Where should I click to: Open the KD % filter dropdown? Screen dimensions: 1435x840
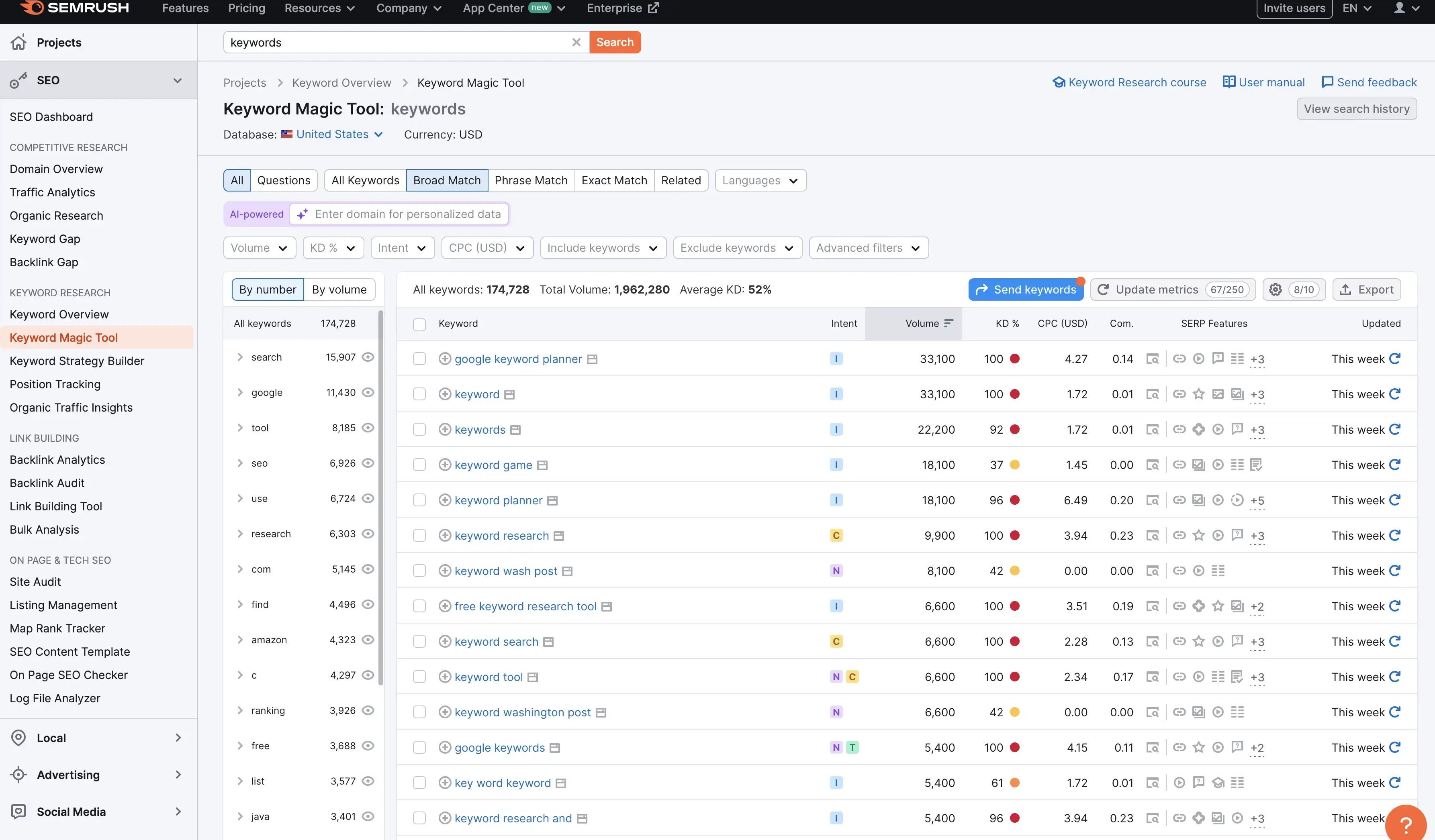click(333, 248)
